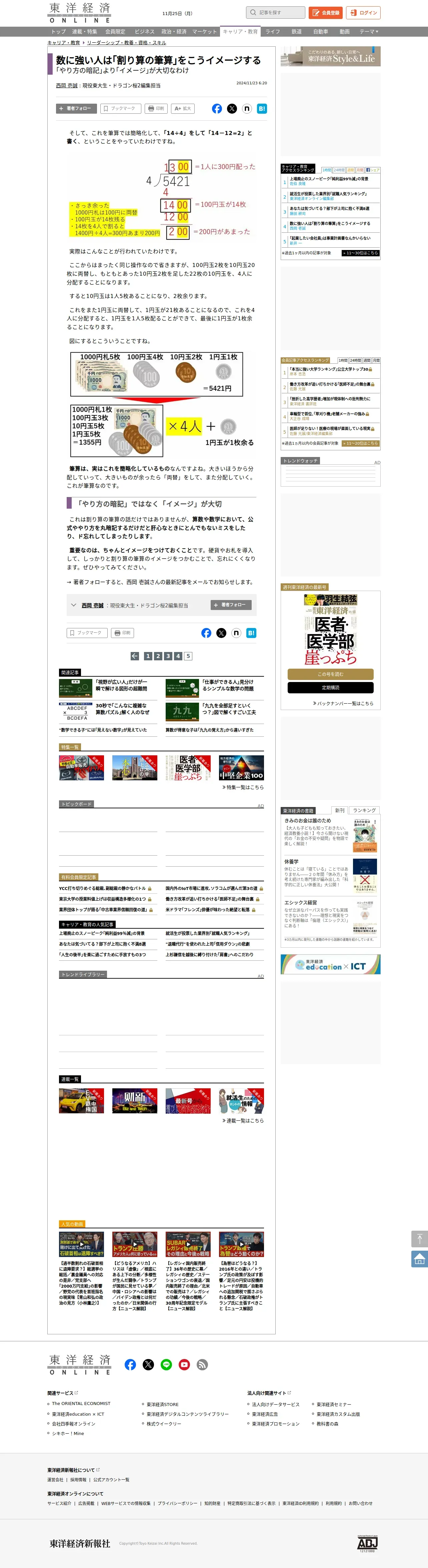Click breadcrumb link キャリア・教育

point(64,43)
